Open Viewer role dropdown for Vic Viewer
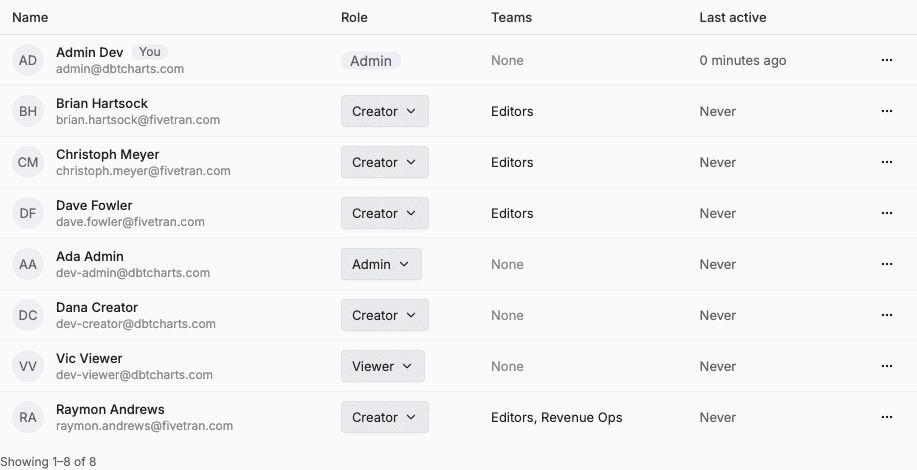 [383, 366]
